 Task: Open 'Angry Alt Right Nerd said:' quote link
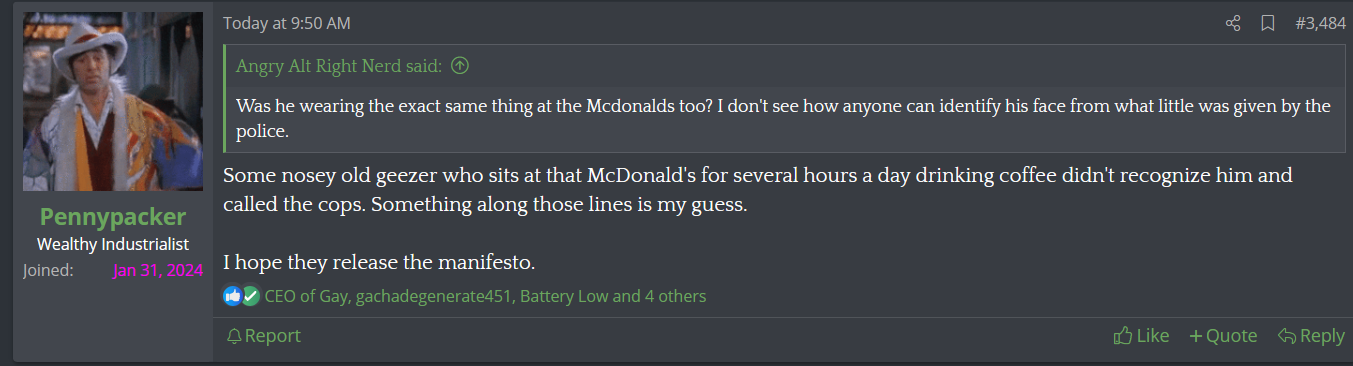339,67
